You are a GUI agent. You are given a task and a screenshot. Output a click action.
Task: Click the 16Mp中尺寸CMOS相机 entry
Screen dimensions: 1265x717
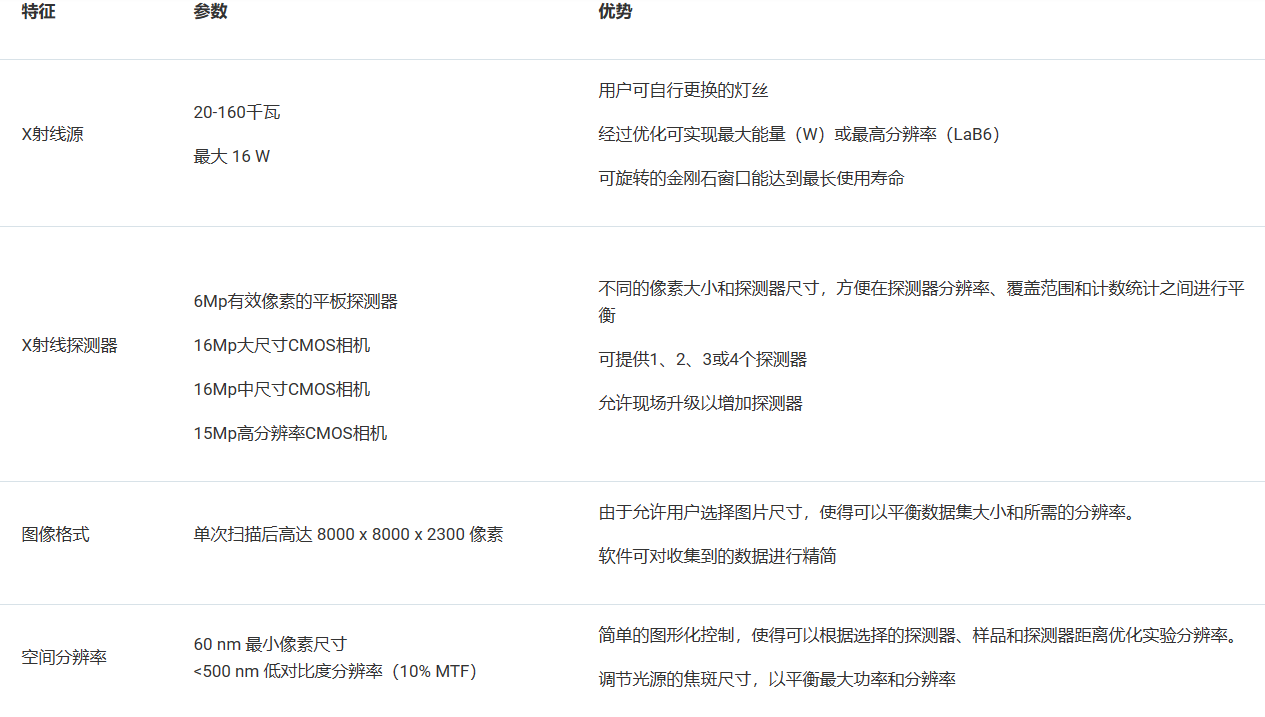[282, 389]
